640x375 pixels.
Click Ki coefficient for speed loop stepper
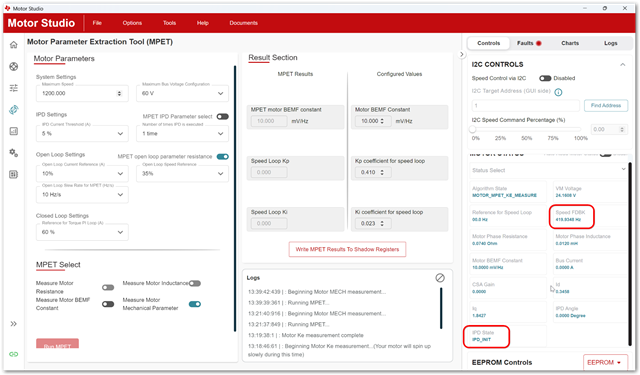(382, 224)
